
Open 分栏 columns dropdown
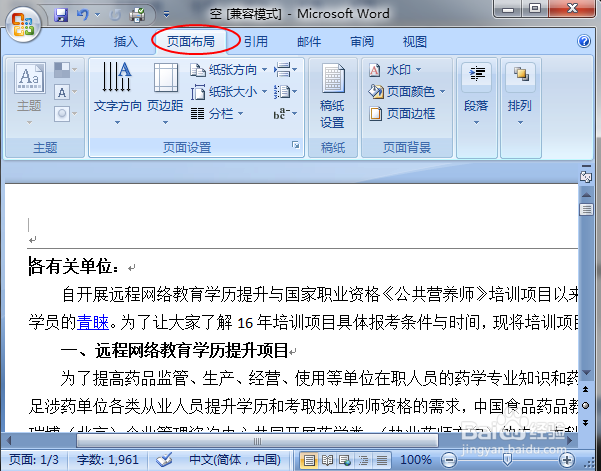click(x=217, y=113)
